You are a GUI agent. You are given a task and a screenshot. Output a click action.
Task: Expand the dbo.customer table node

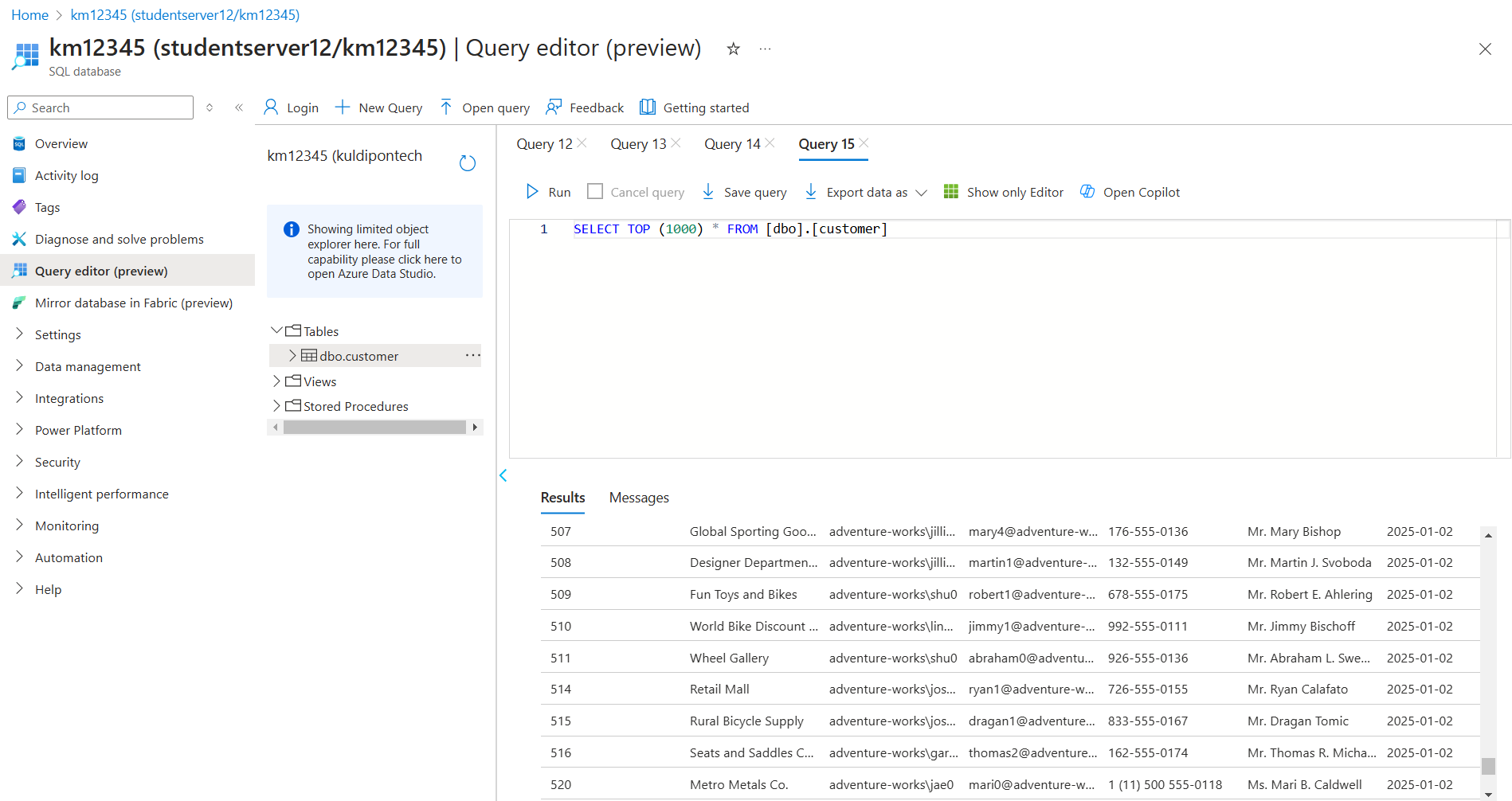292,356
